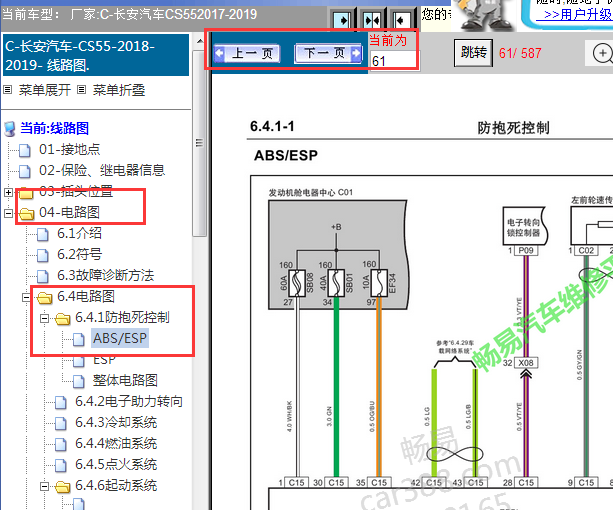Open 6.3故障诊断方法 page
The width and height of the screenshot is (613, 510).
(106, 276)
